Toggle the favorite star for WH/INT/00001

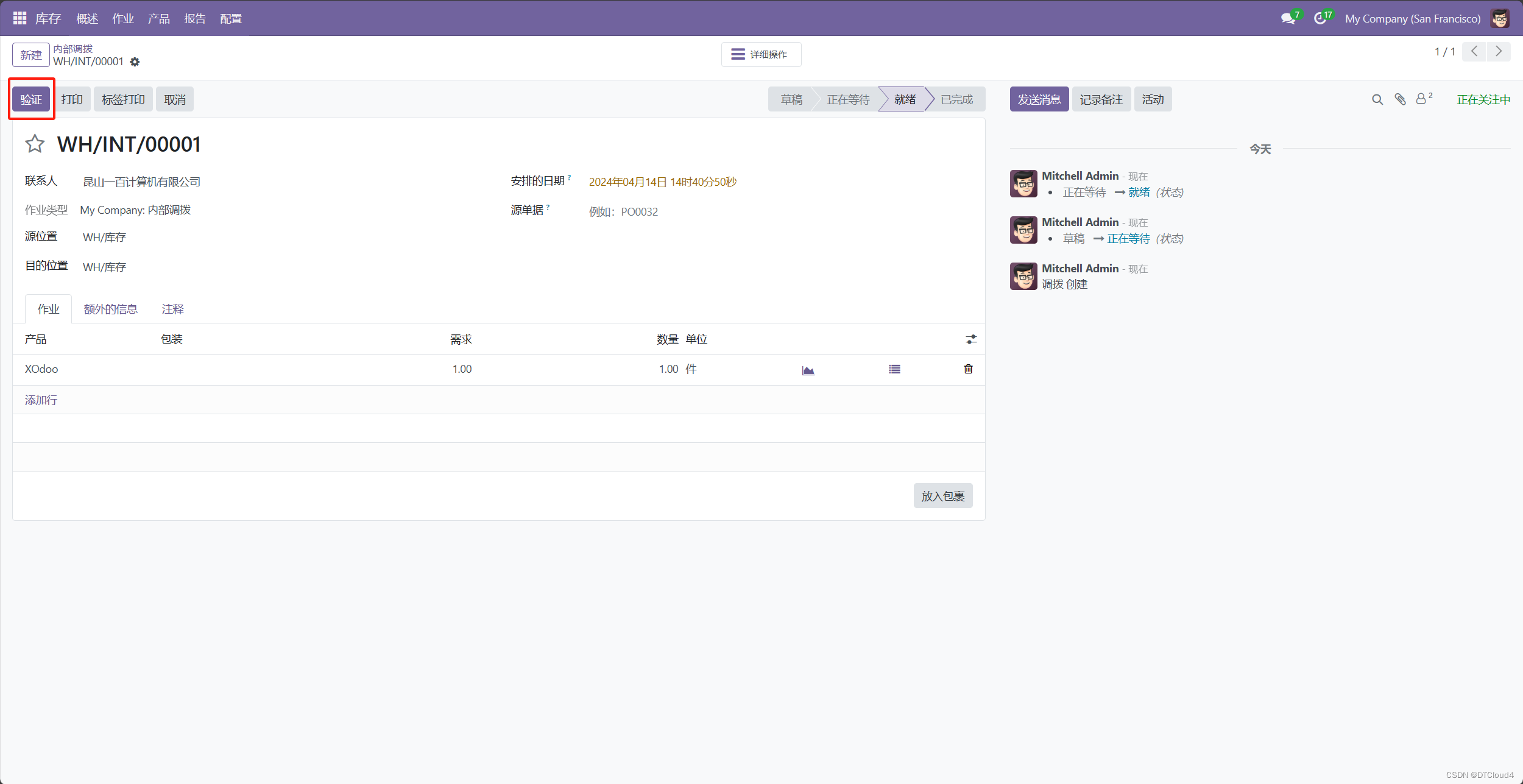click(35, 144)
